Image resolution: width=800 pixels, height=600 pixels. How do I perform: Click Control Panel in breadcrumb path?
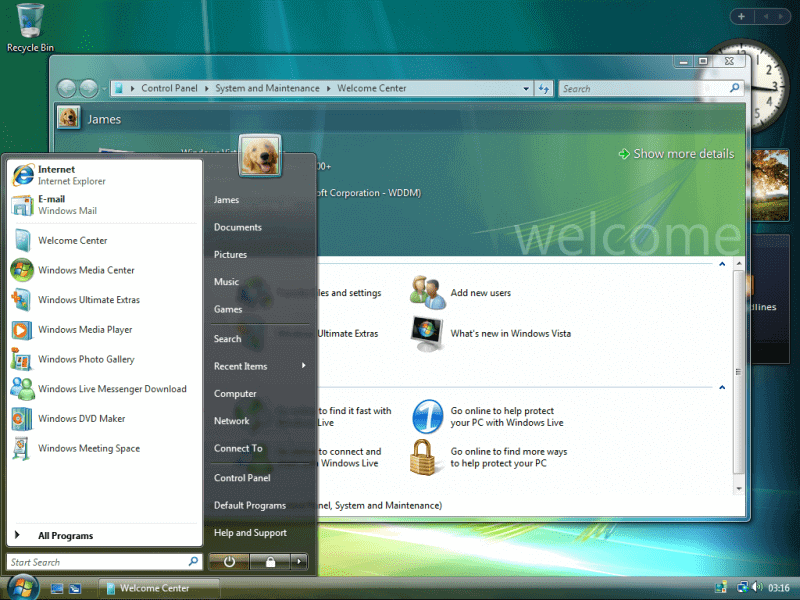coord(169,88)
